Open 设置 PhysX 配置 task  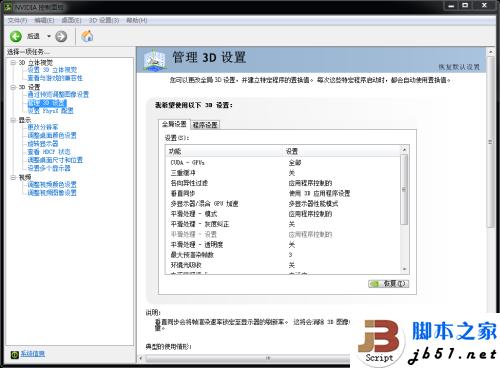coord(50,111)
